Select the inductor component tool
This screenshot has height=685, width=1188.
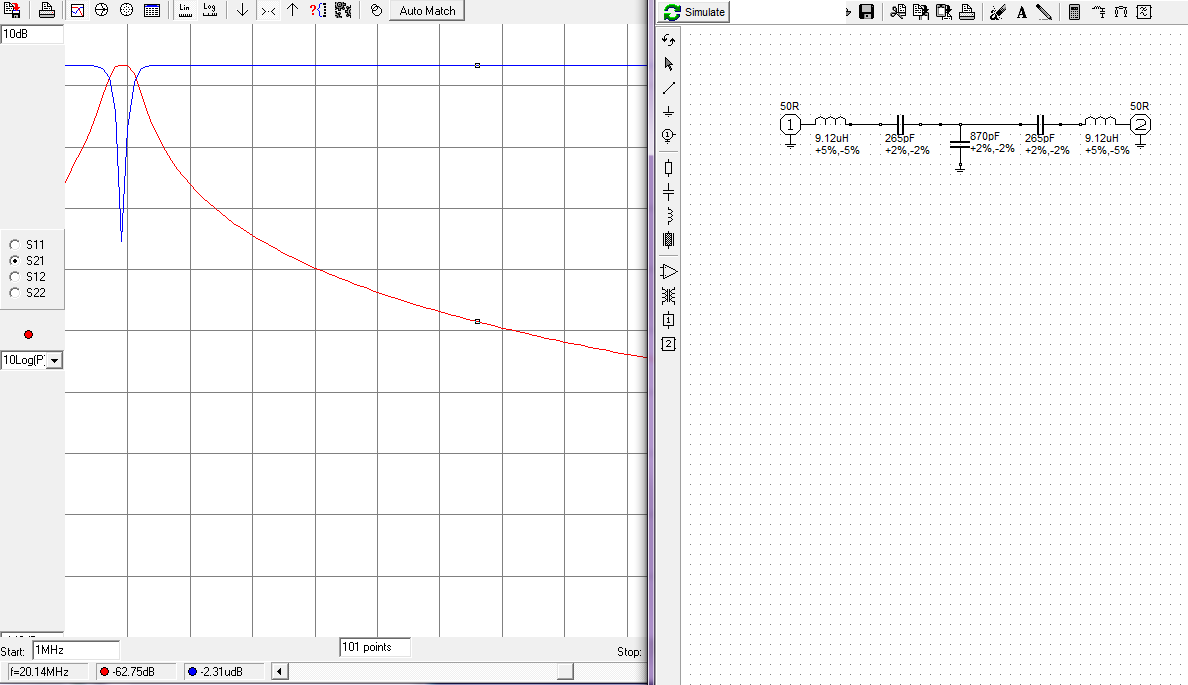669,215
